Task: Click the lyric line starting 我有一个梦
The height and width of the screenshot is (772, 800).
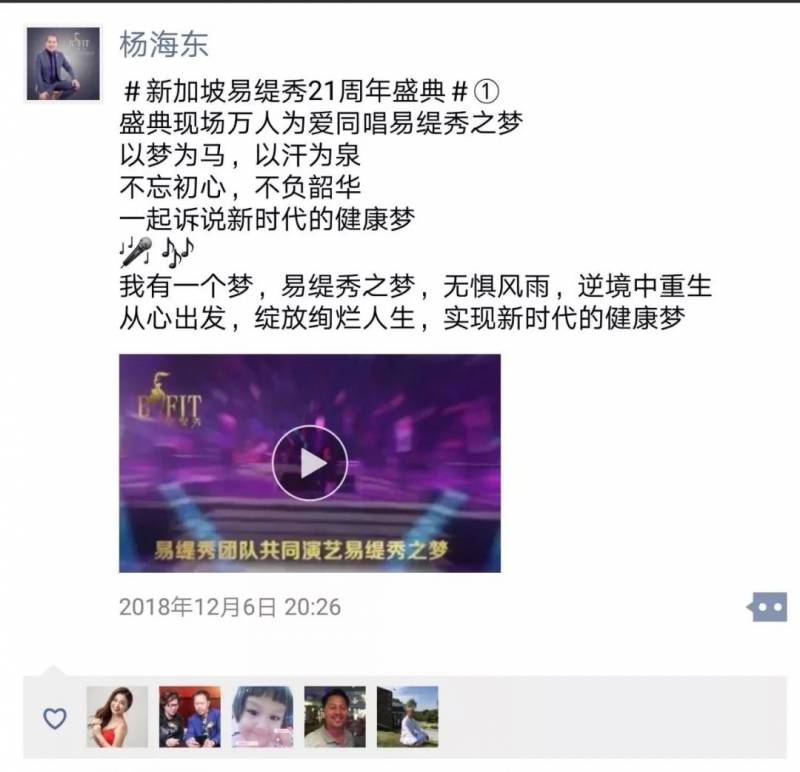Action: click(415, 286)
